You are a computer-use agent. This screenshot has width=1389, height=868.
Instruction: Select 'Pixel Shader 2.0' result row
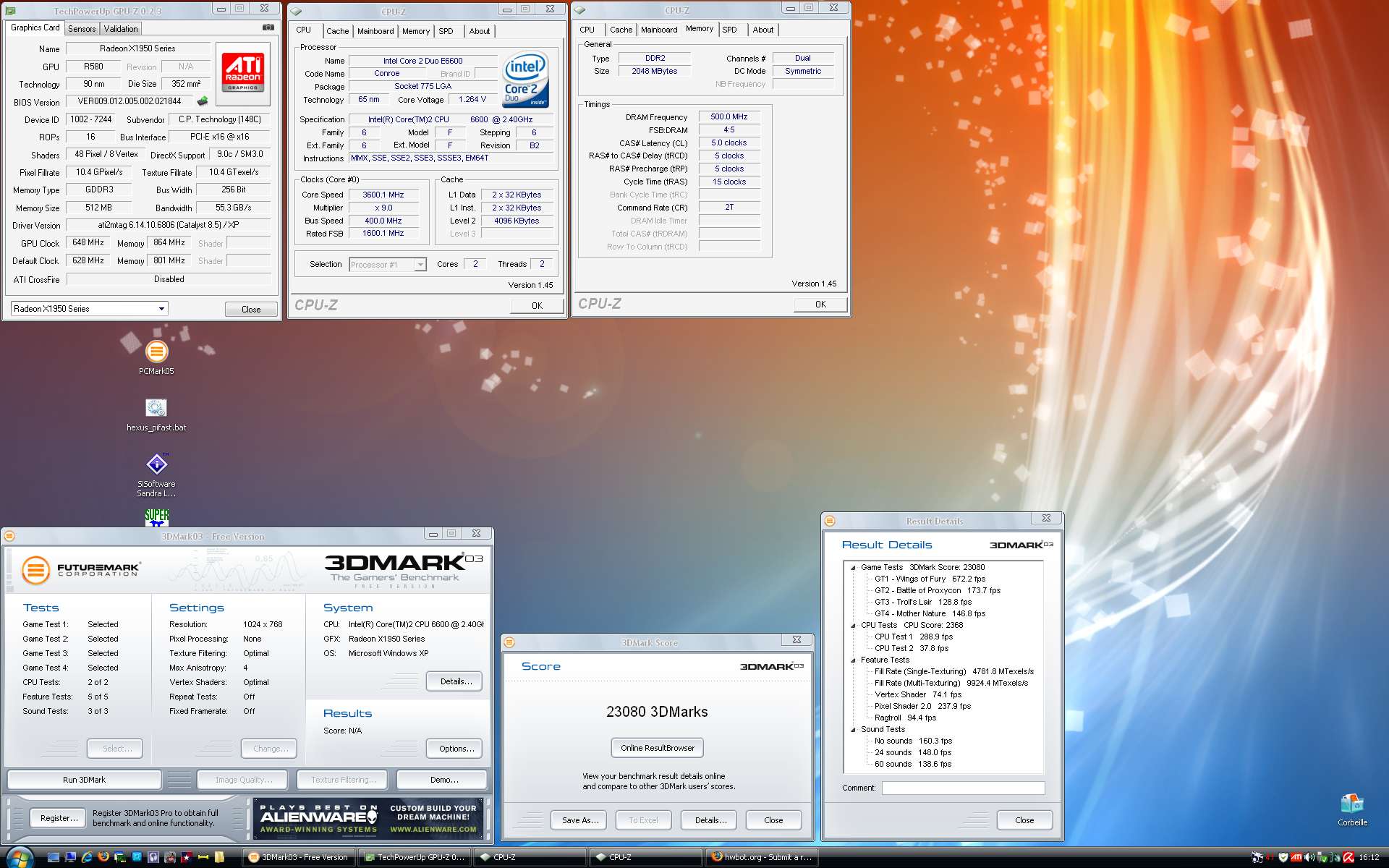922,707
